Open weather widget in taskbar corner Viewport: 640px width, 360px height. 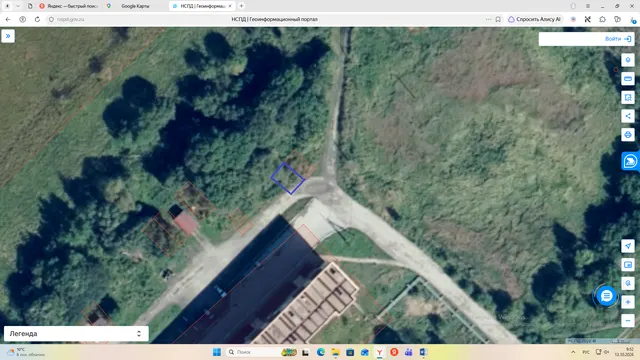point(25,352)
